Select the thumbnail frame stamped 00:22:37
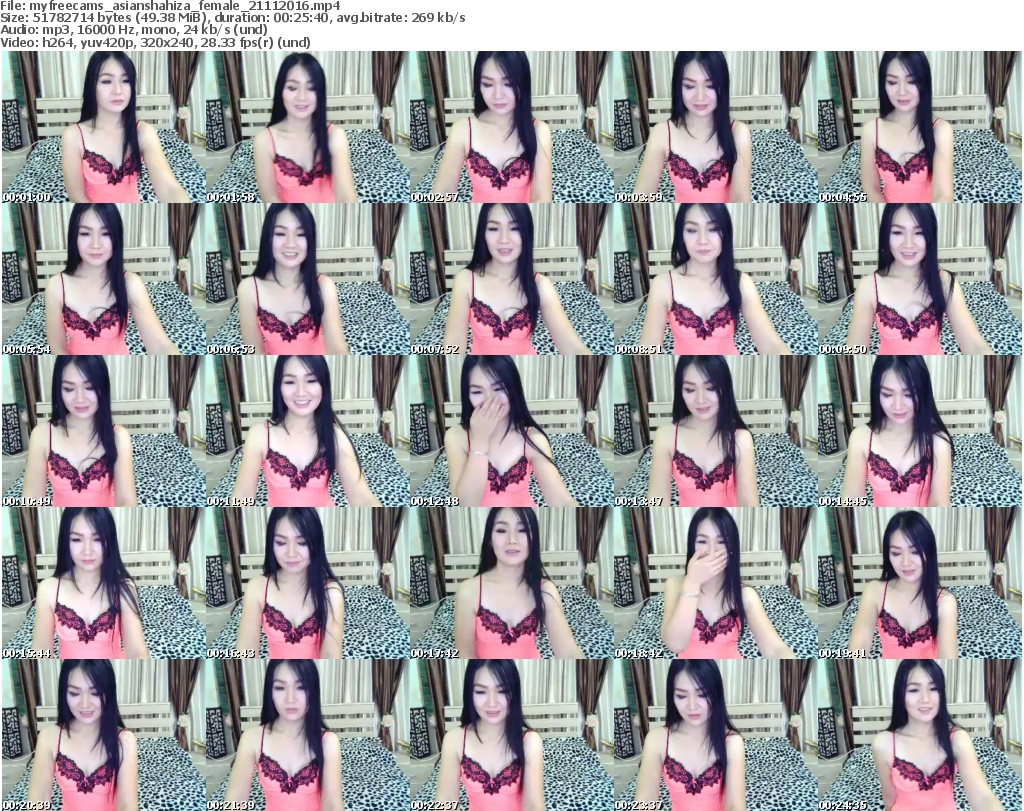The width and height of the screenshot is (1024, 811). point(512,735)
